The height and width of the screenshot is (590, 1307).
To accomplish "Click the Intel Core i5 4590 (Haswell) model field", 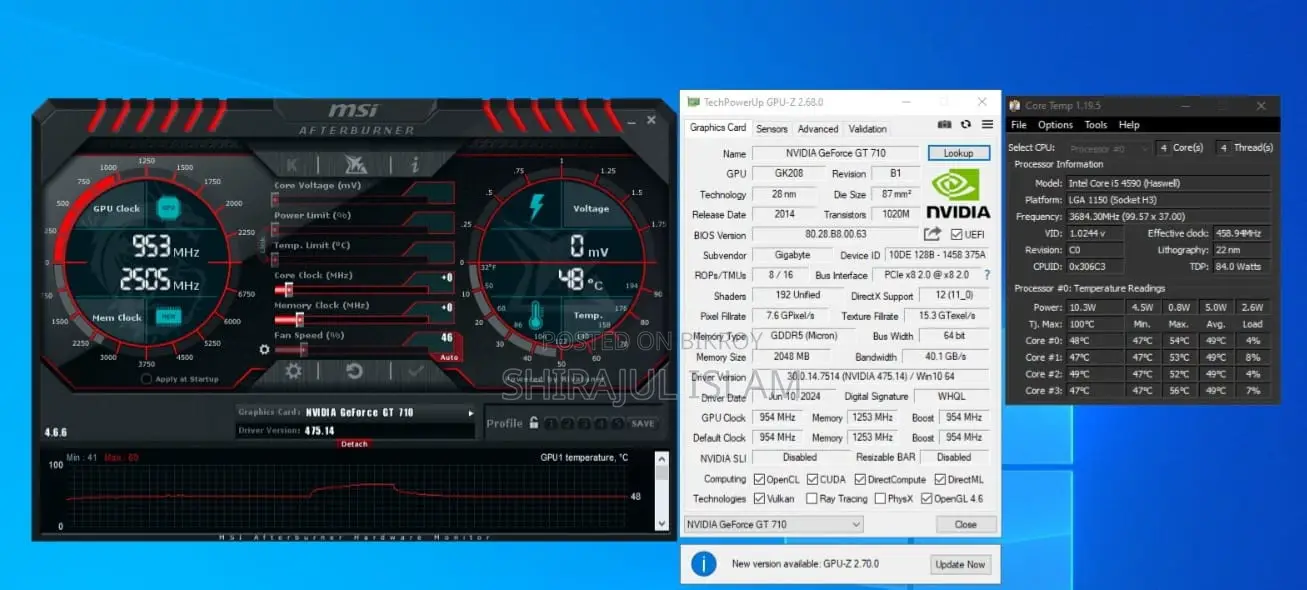I will 1166,183.
